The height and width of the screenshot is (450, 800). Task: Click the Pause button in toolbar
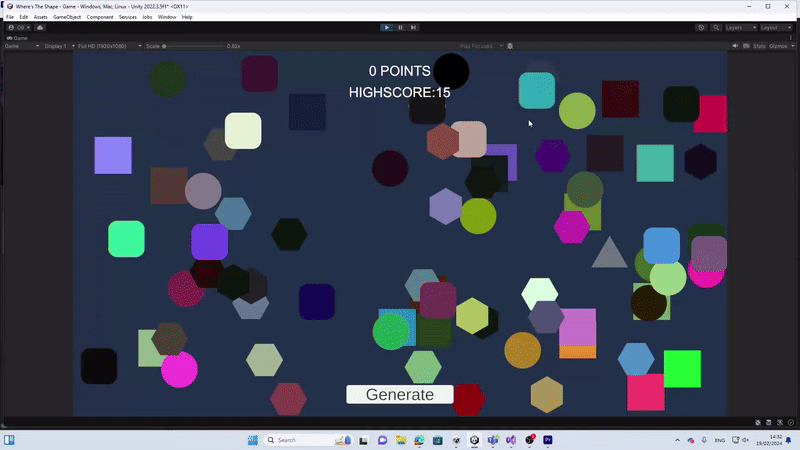coord(400,27)
